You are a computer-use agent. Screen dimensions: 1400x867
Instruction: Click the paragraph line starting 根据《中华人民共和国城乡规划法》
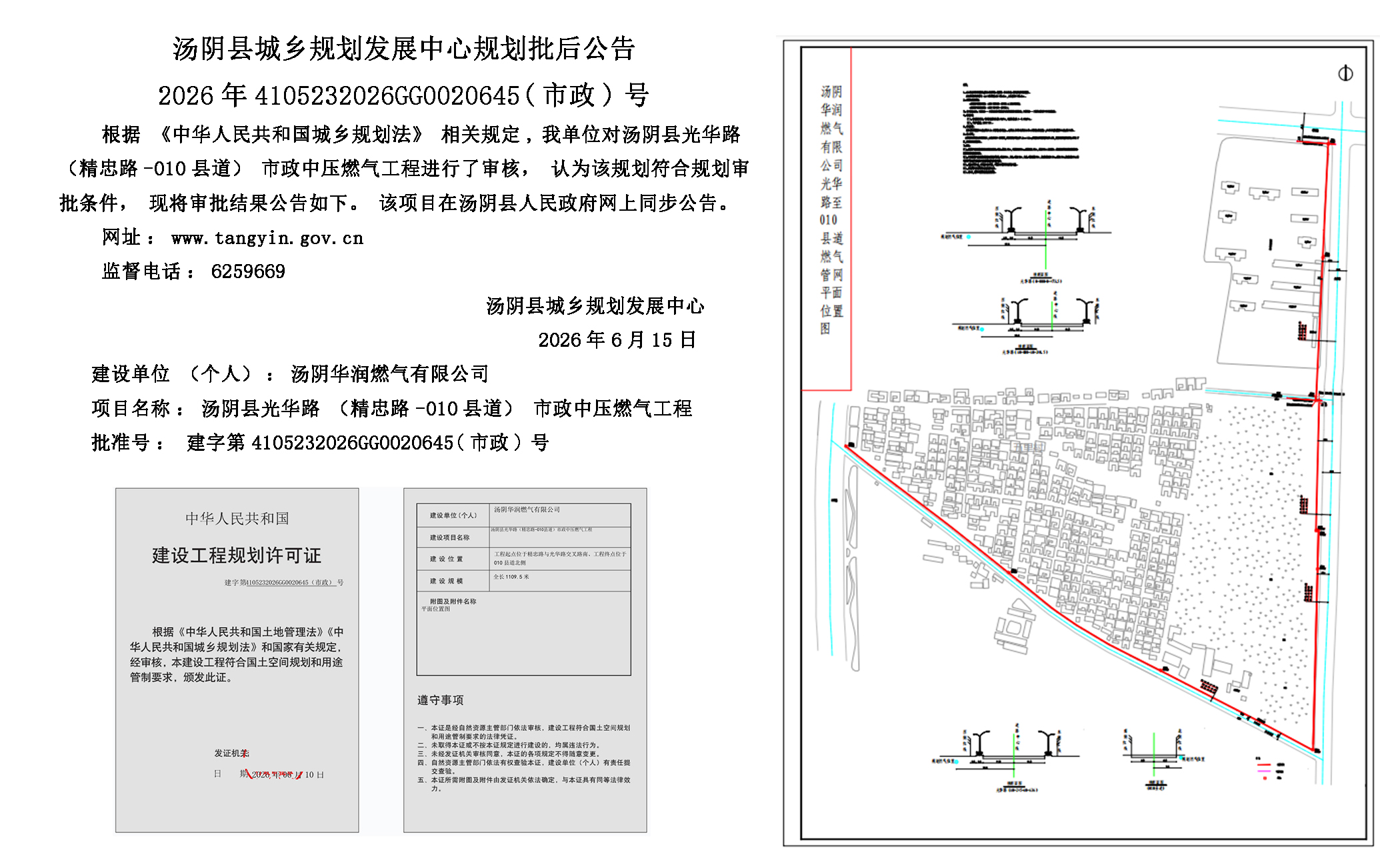421,135
